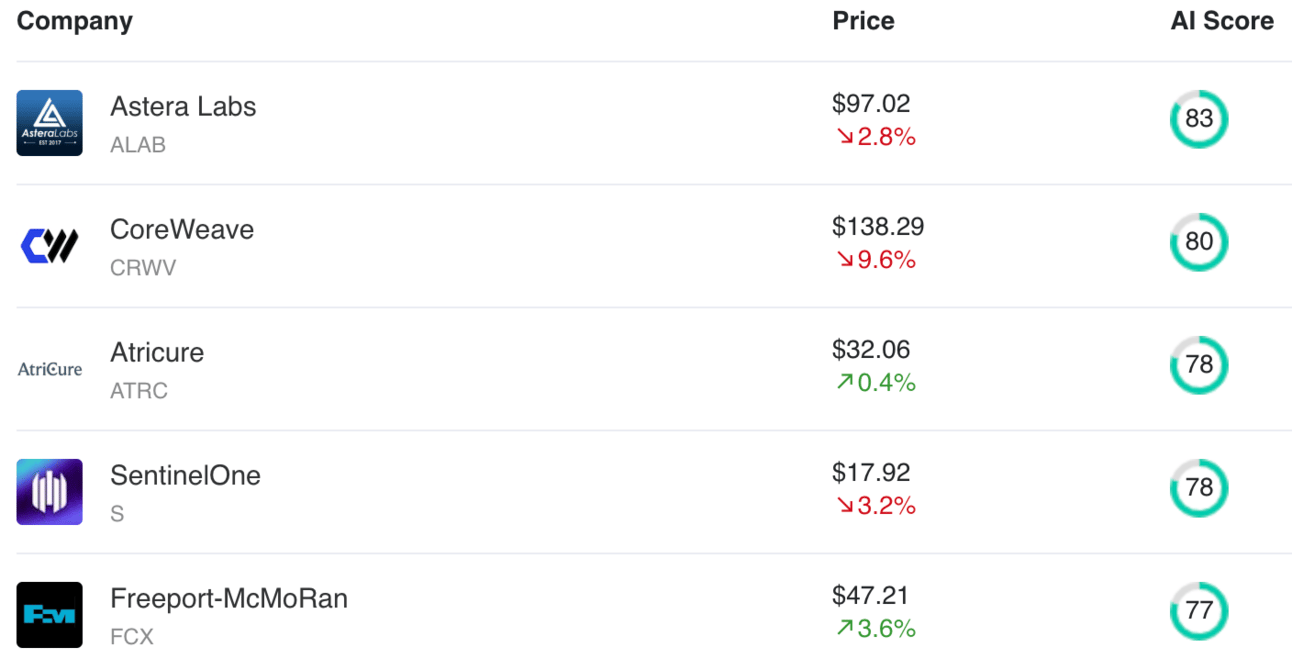The width and height of the screenshot is (1292, 670).
Task: Sort by the Price column header
Action: [x=863, y=21]
